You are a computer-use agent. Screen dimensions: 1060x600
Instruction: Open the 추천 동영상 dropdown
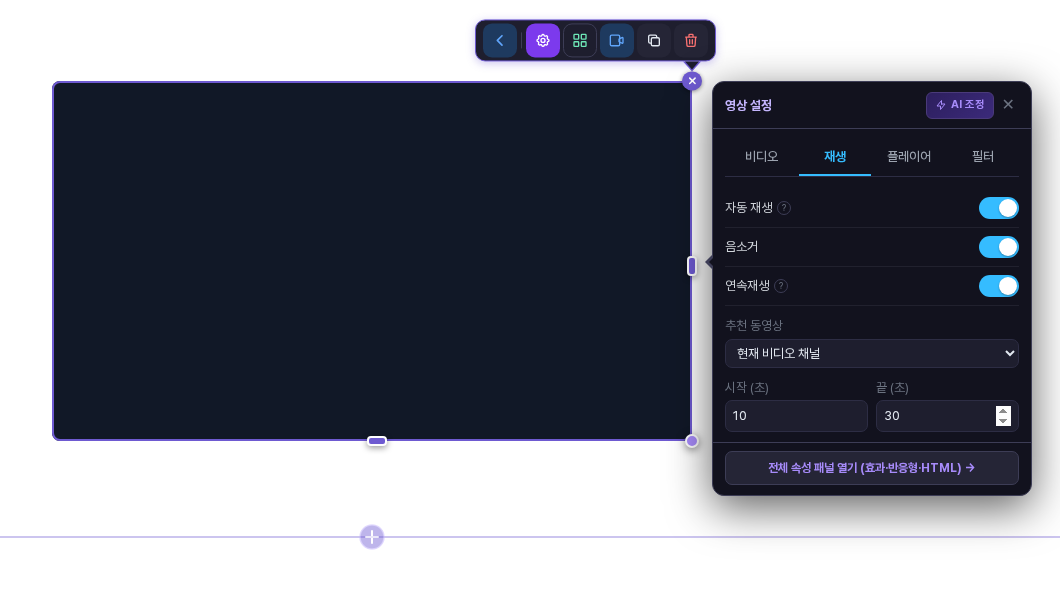pos(871,353)
